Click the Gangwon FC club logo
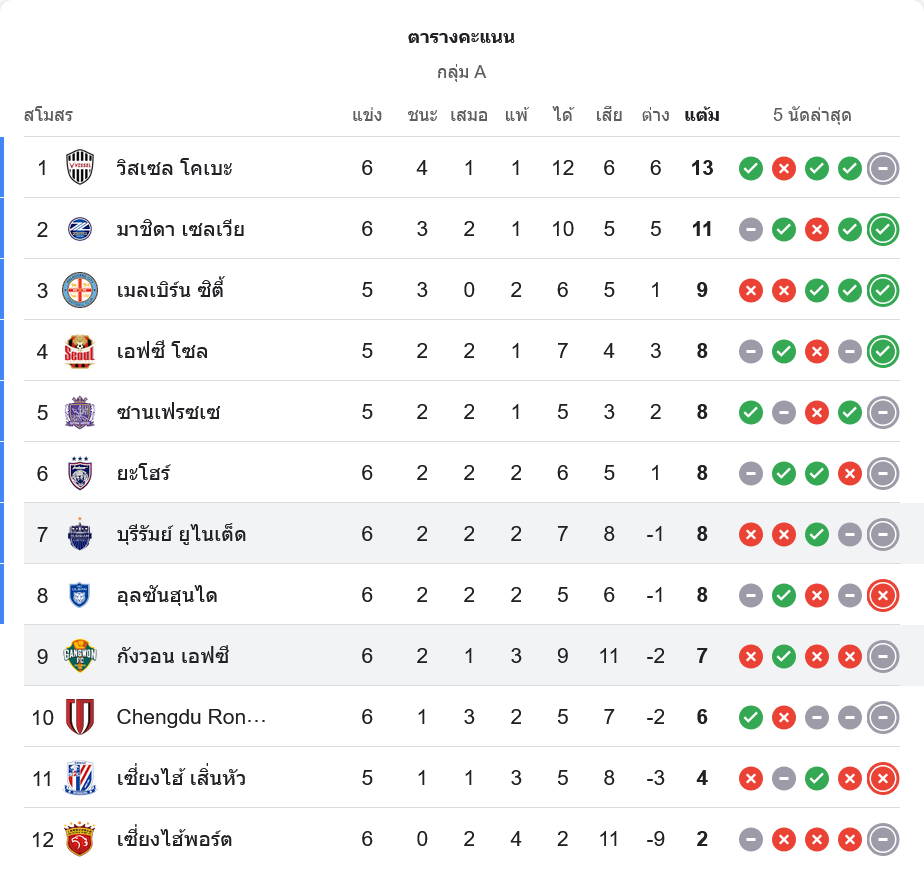 pyautogui.click(x=80, y=656)
